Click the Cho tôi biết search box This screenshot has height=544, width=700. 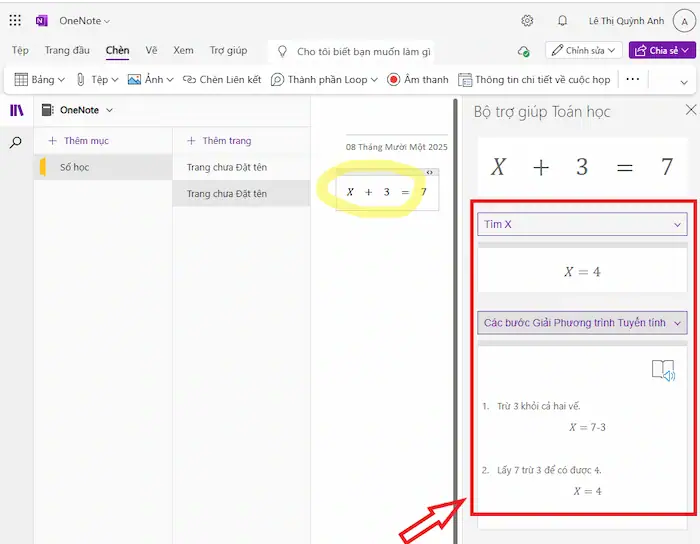click(x=364, y=51)
